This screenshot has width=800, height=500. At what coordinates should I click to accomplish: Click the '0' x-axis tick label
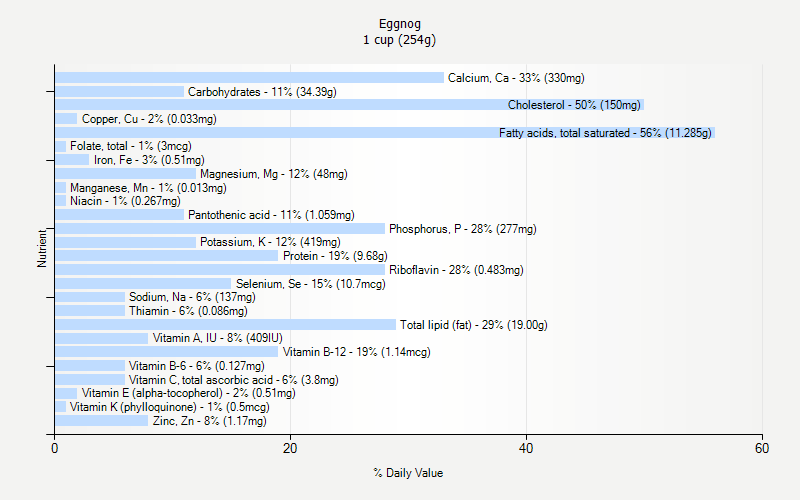click(55, 448)
